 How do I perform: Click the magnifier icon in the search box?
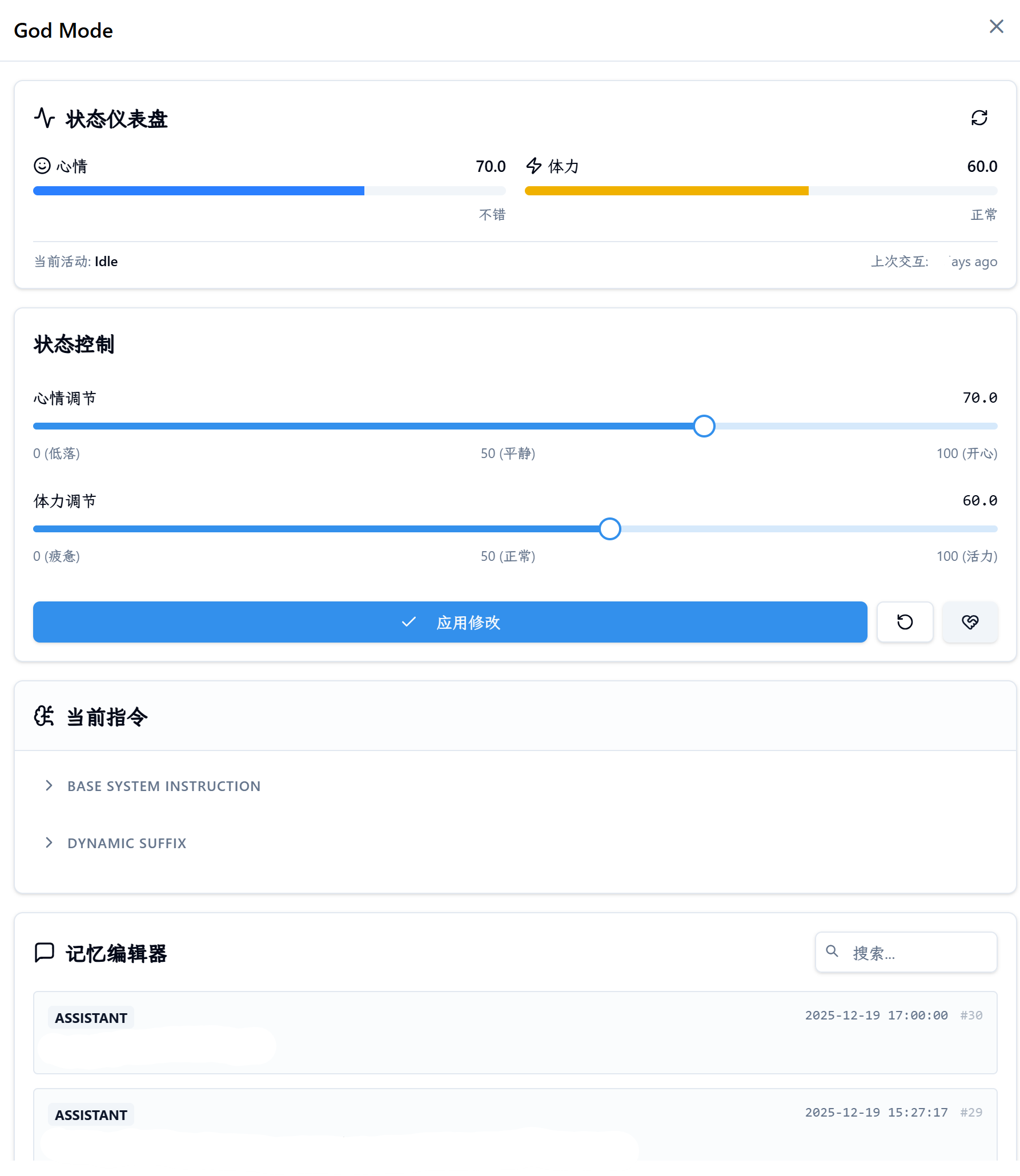tap(832, 952)
